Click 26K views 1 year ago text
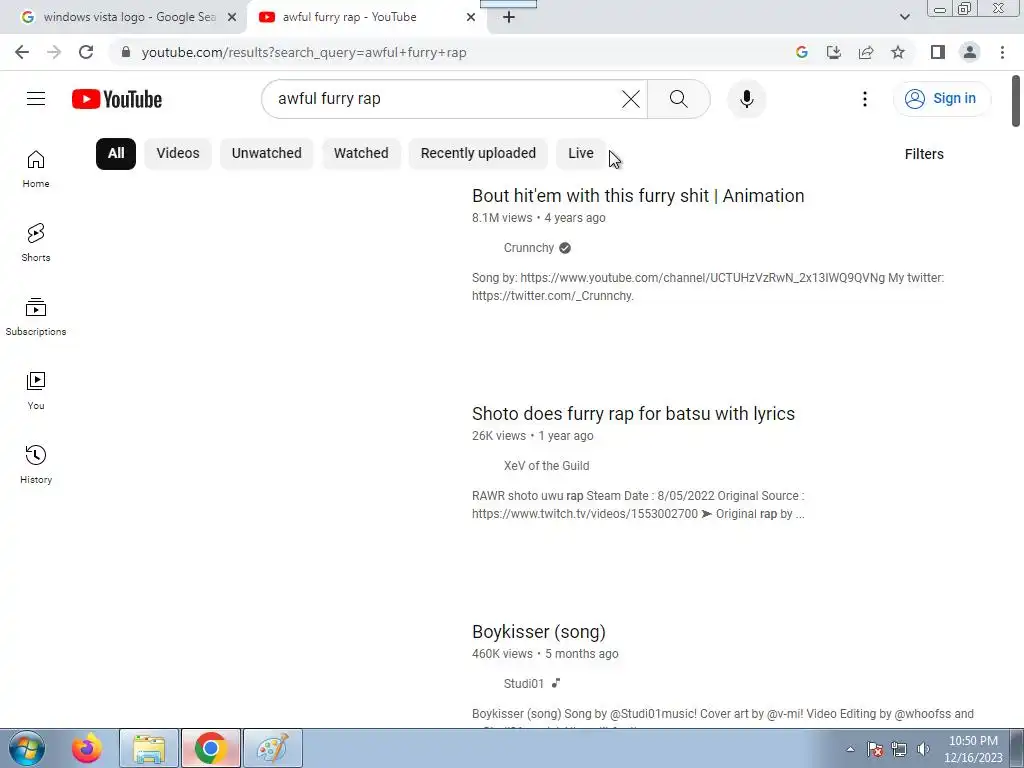The width and height of the screenshot is (1024, 768). point(533,436)
